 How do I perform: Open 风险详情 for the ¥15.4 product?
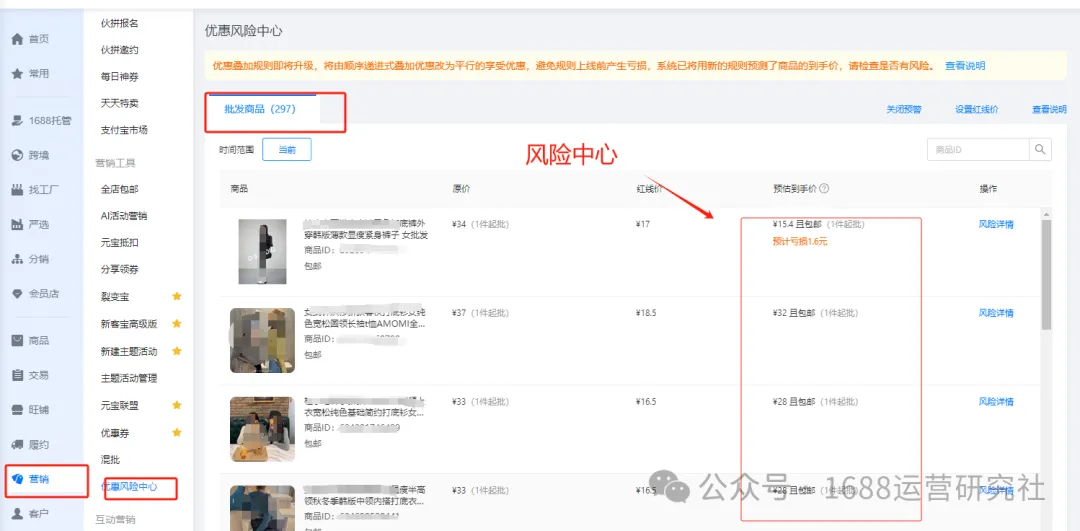[x=996, y=225]
